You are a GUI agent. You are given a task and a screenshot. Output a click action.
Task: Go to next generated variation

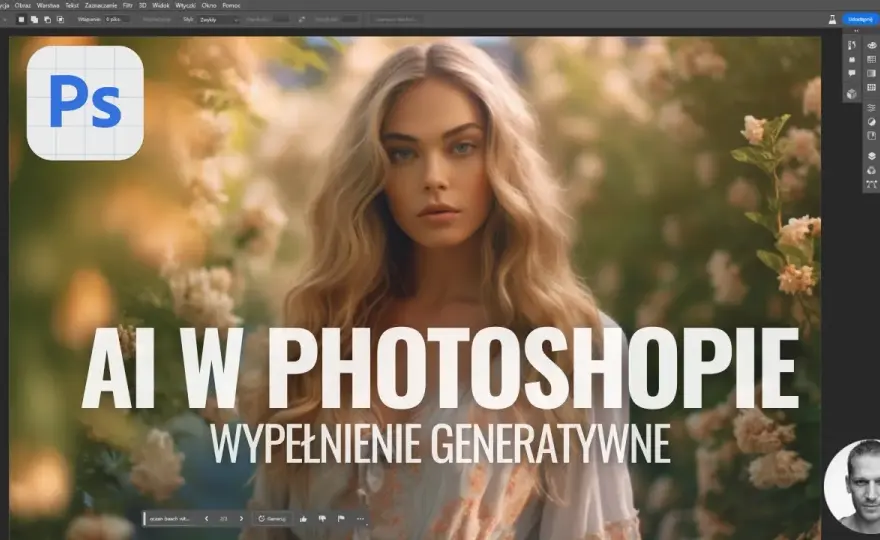point(241,519)
